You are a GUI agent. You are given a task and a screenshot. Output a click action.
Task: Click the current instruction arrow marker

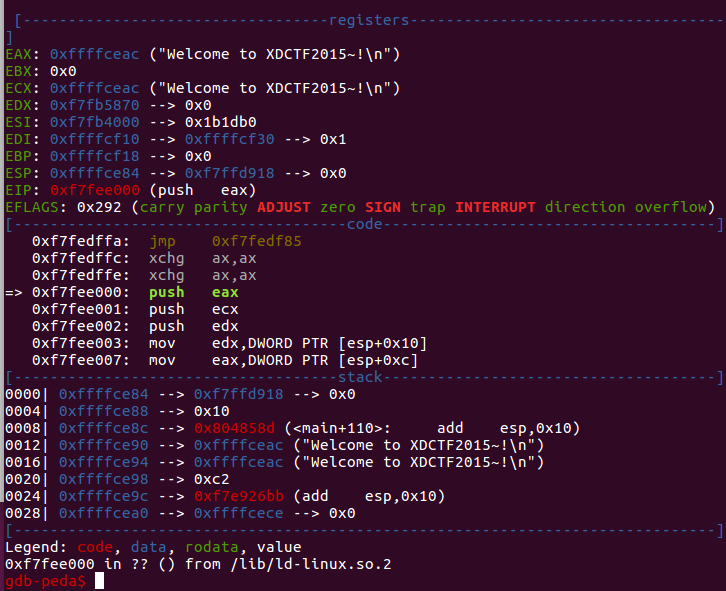pyautogui.click(x=13, y=292)
